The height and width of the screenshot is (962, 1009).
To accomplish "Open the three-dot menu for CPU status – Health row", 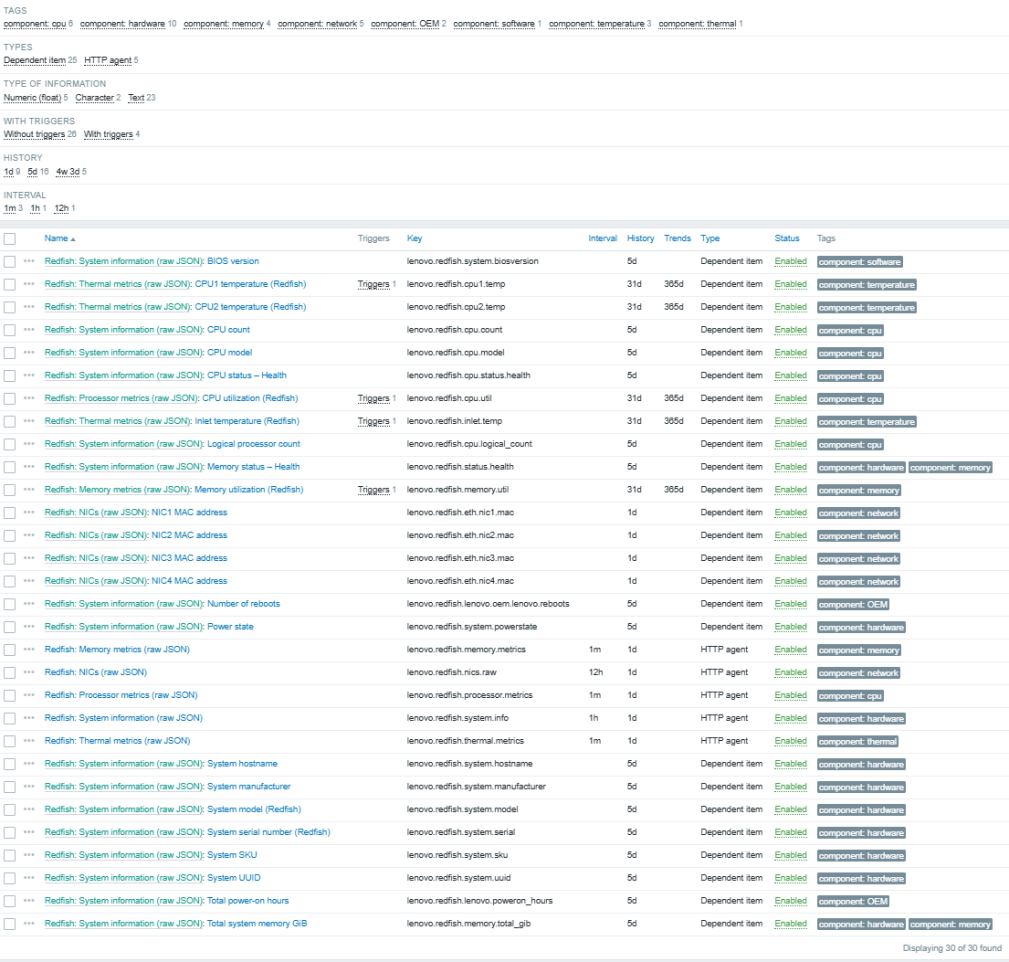I will pos(29,375).
